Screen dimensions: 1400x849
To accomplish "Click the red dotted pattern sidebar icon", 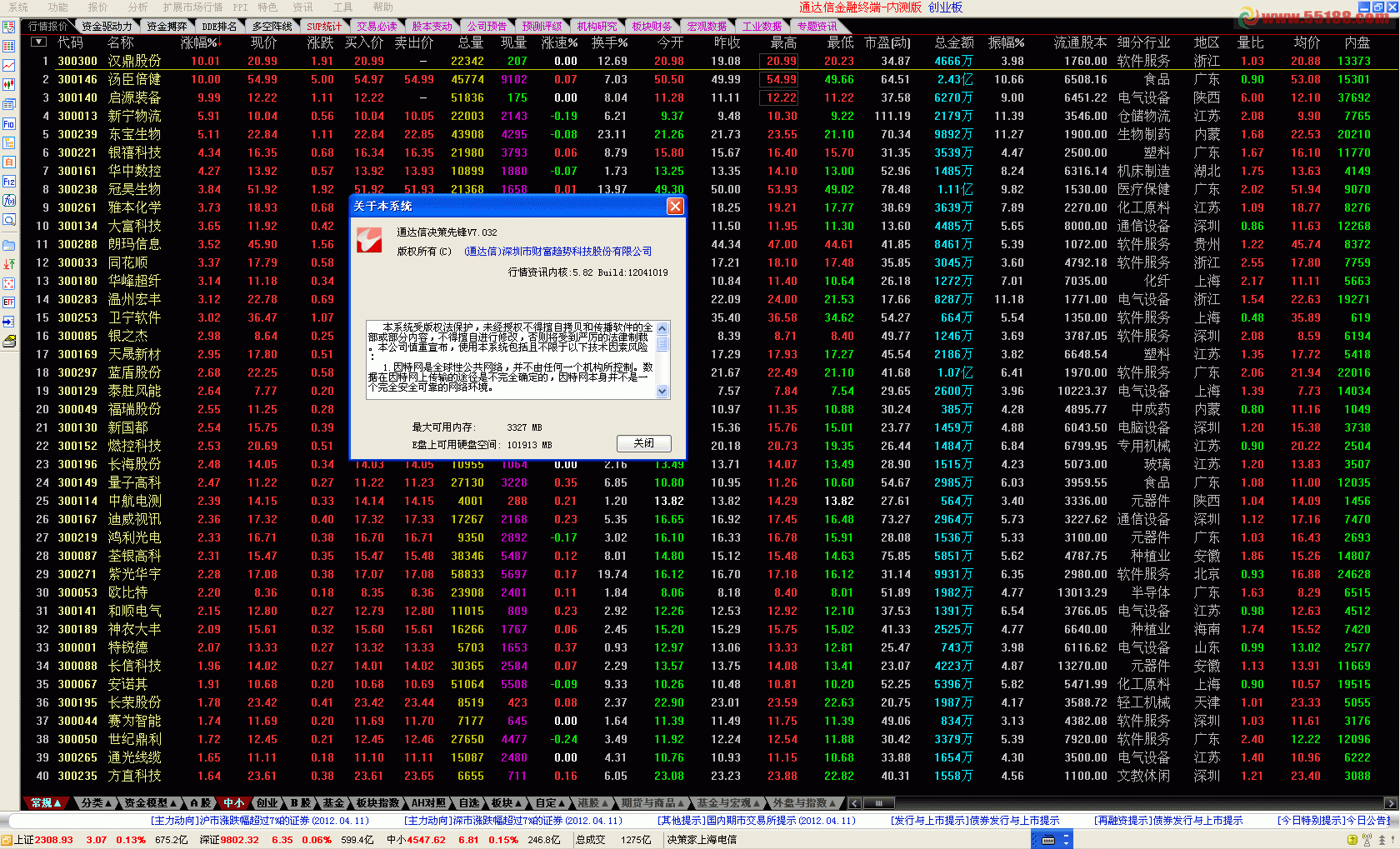I will [x=9, y=283].
